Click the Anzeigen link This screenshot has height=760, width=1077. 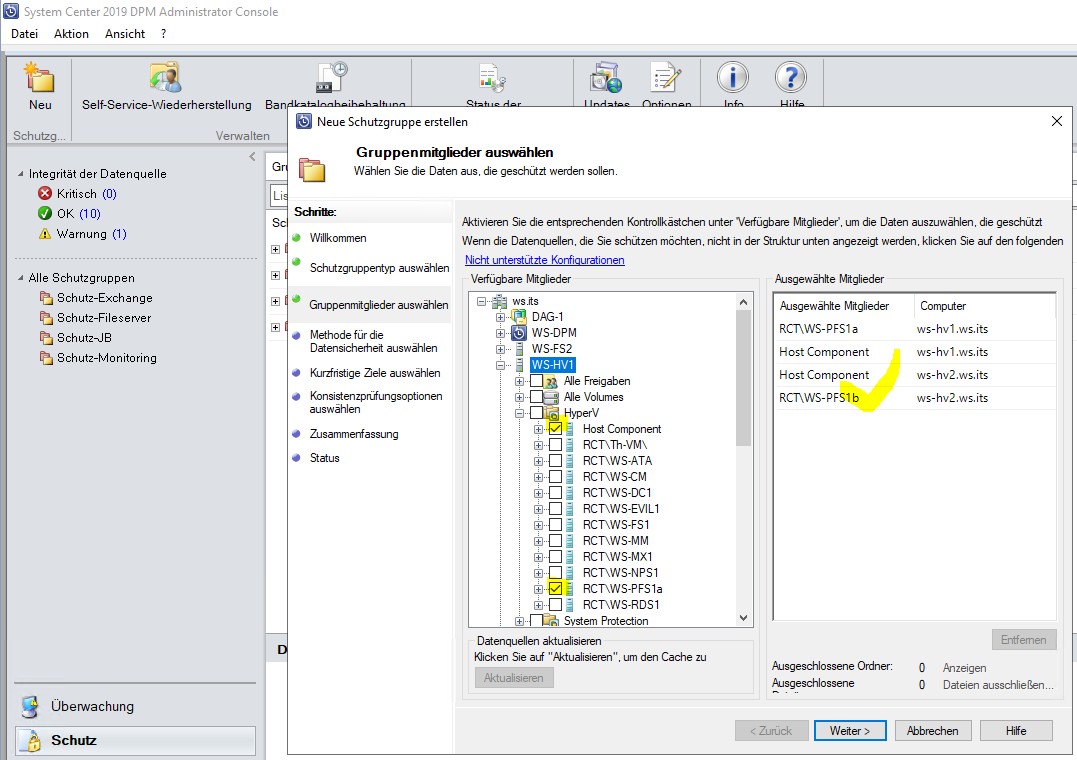(x=964, y=668)
